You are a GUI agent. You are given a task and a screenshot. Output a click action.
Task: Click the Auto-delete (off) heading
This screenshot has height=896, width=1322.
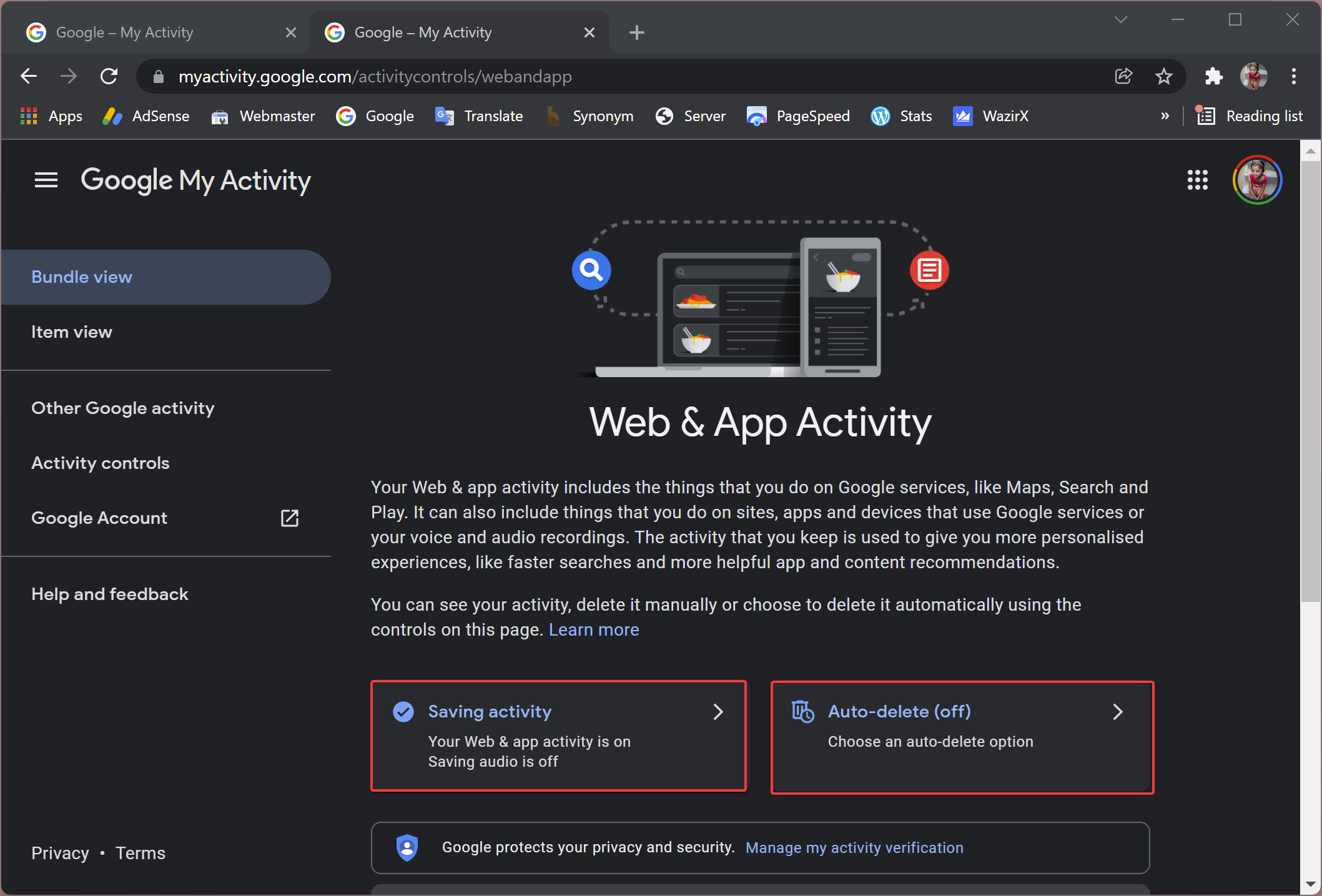point(899,712)
